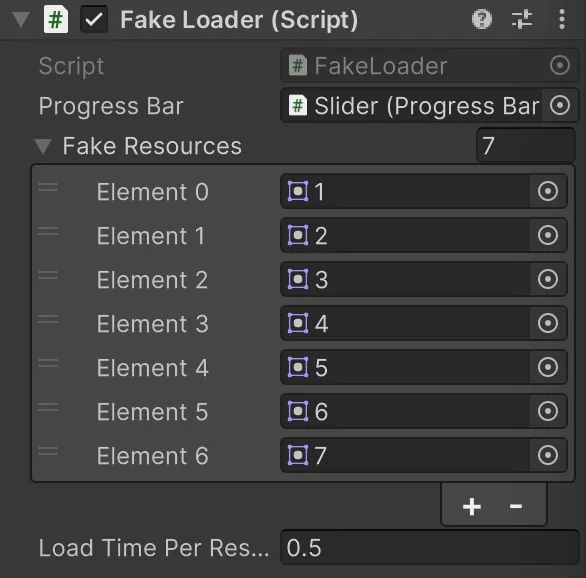Select Element 4 object field showing 5

tap(405, 368)
